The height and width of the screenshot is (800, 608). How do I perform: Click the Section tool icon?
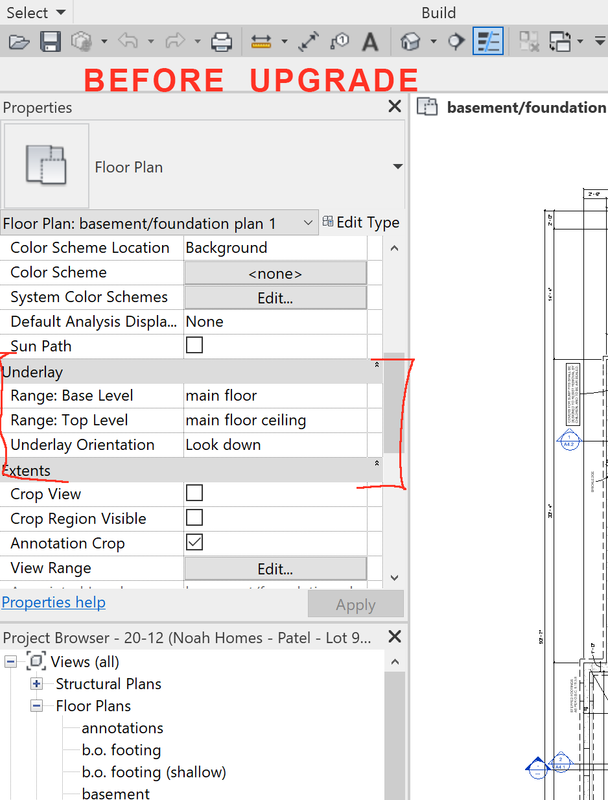(456, 41)
